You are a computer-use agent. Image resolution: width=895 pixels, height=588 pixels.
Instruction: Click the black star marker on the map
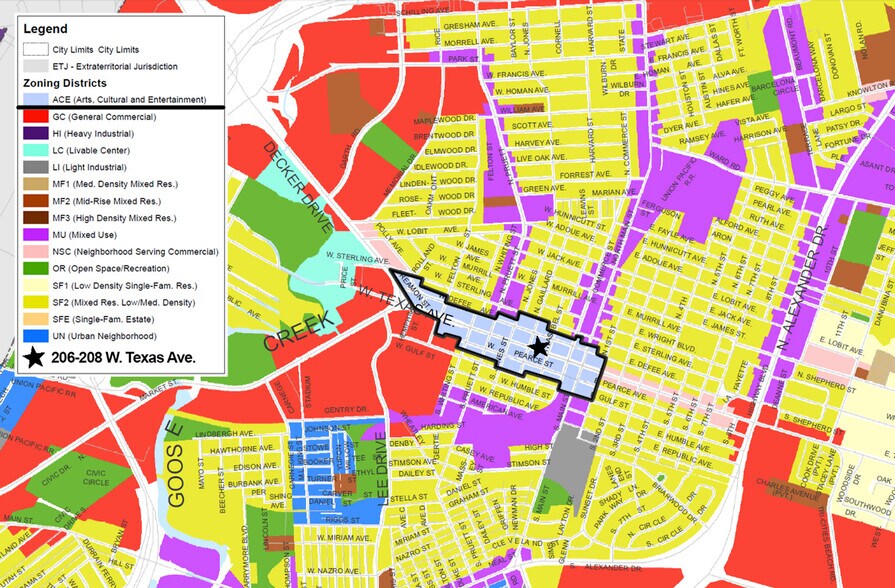539,346
